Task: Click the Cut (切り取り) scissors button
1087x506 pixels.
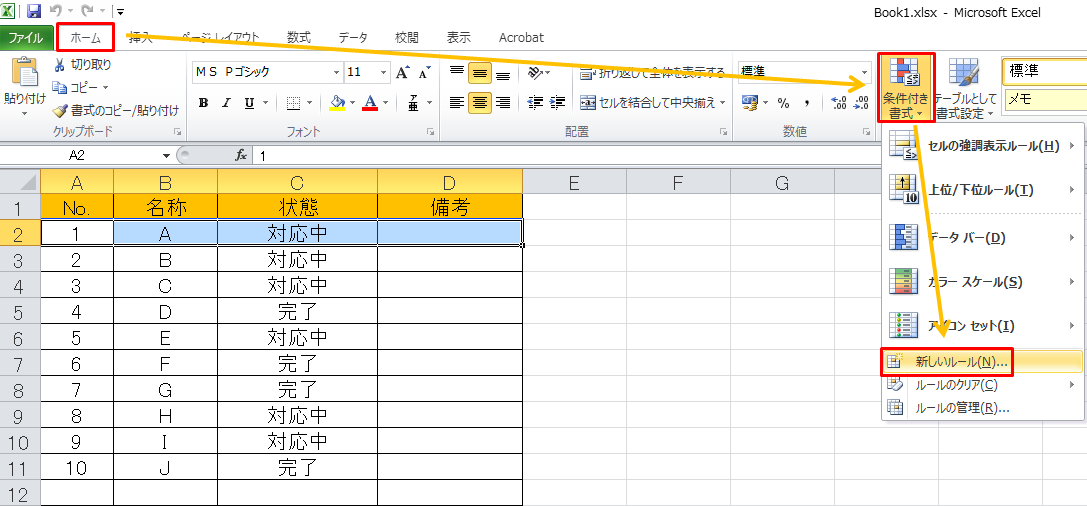Action: pos(82,64)
